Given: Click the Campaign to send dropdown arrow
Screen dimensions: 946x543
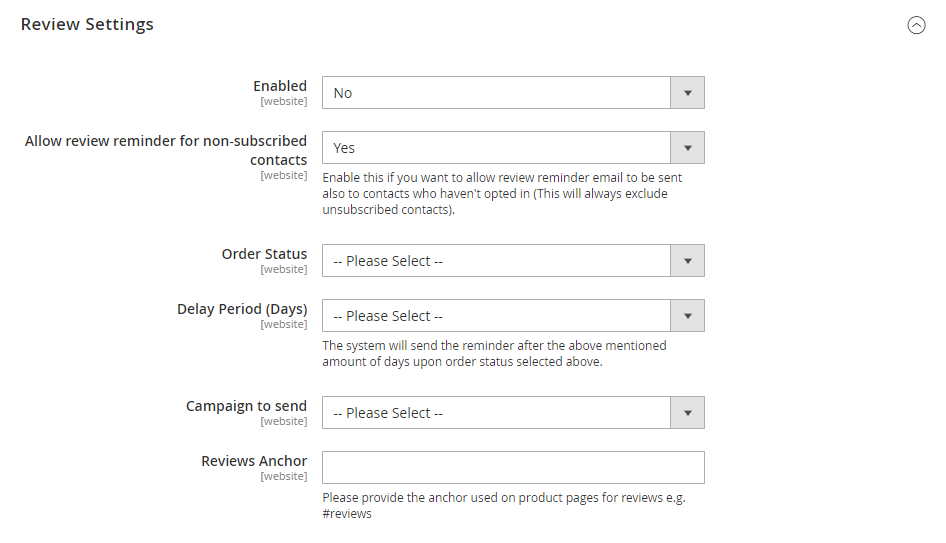Looking at the screenshot, I should point(687,412).
